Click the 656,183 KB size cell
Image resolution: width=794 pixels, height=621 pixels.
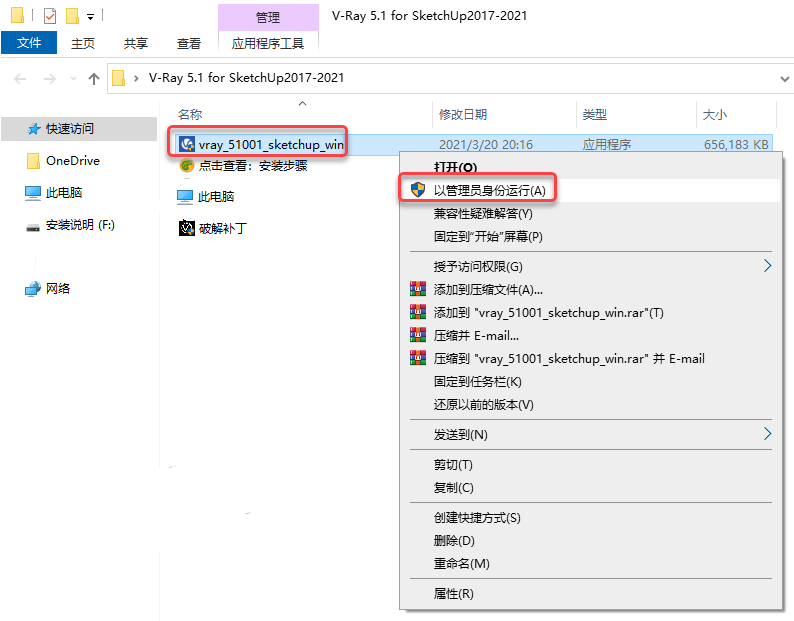(736, 145)
